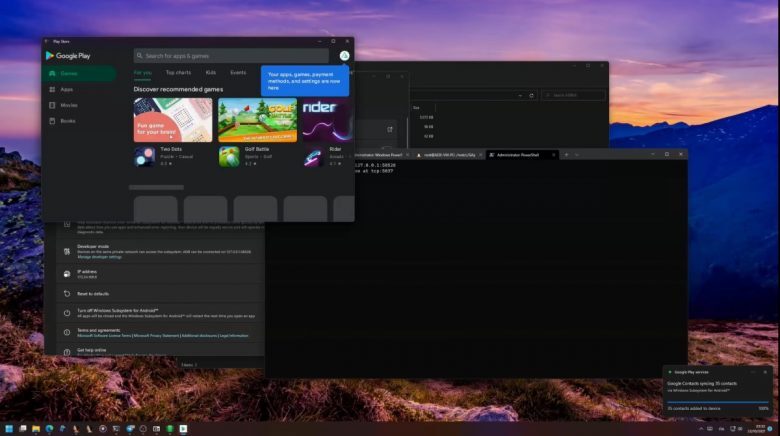Click the Size column header in Explorer
Viewport: 780px width, 436px height.
click(416, 108)
